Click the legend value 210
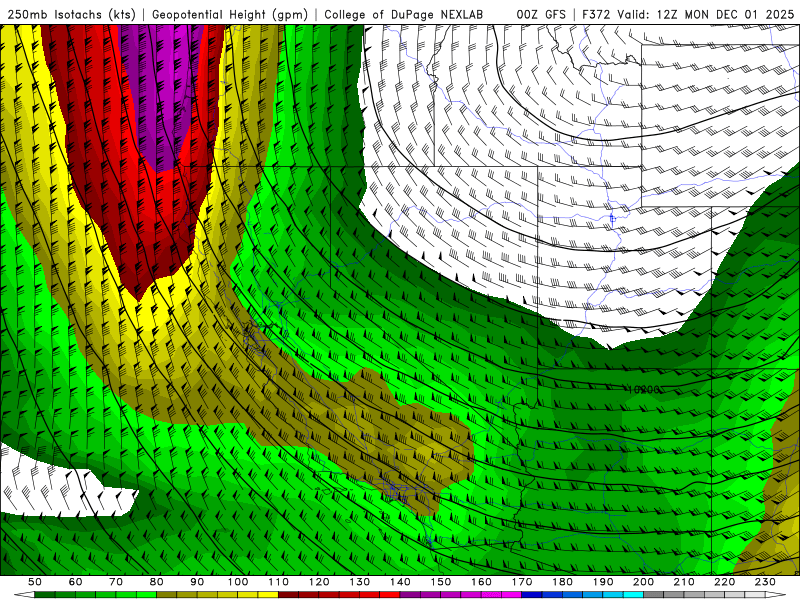The image size is (800, 600). click(684, 582)
